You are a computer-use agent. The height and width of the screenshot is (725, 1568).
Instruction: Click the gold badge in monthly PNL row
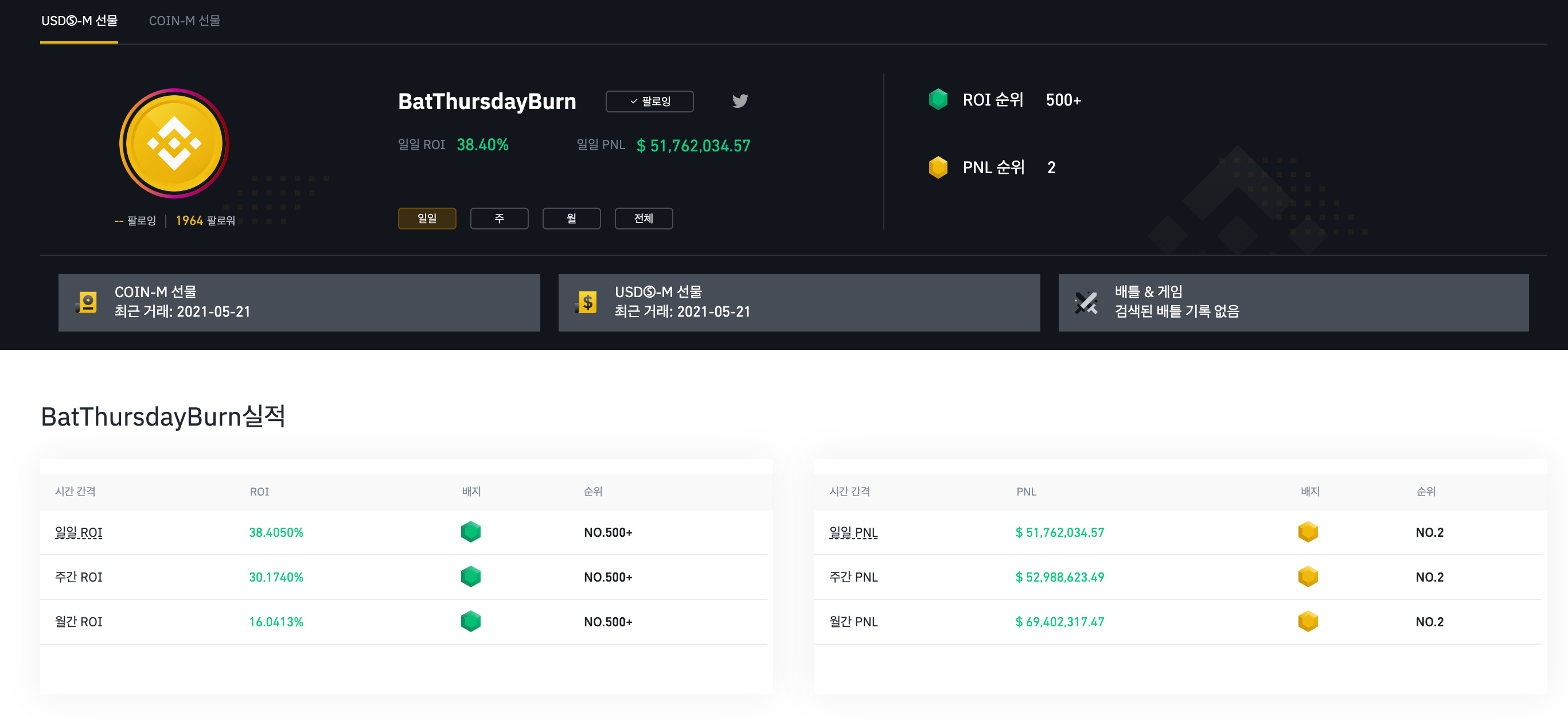click(1308, 622)
